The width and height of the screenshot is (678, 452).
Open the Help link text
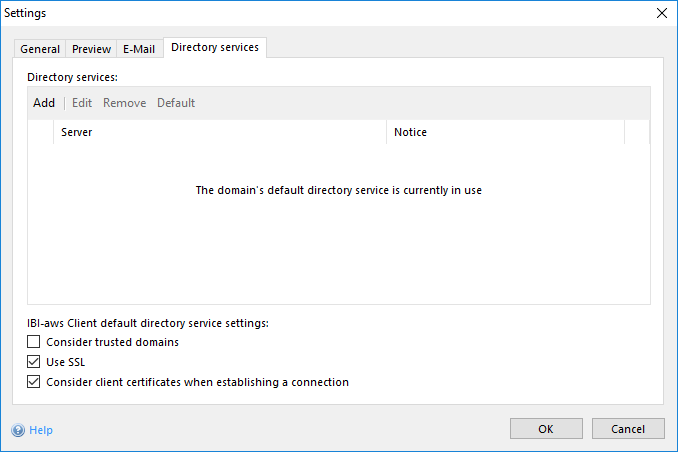point(41,430)
